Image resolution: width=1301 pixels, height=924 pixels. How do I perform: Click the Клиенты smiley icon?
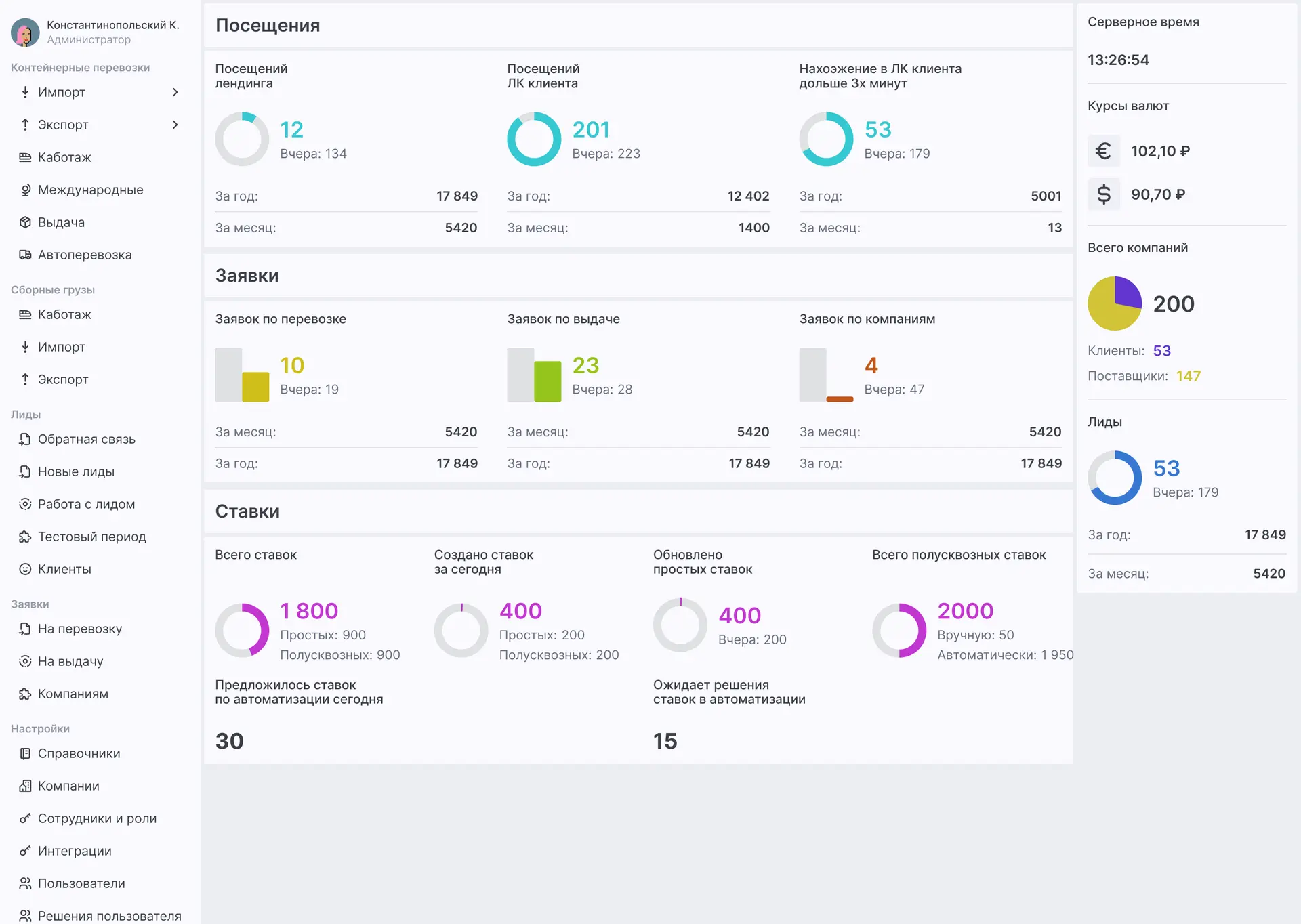25,569
